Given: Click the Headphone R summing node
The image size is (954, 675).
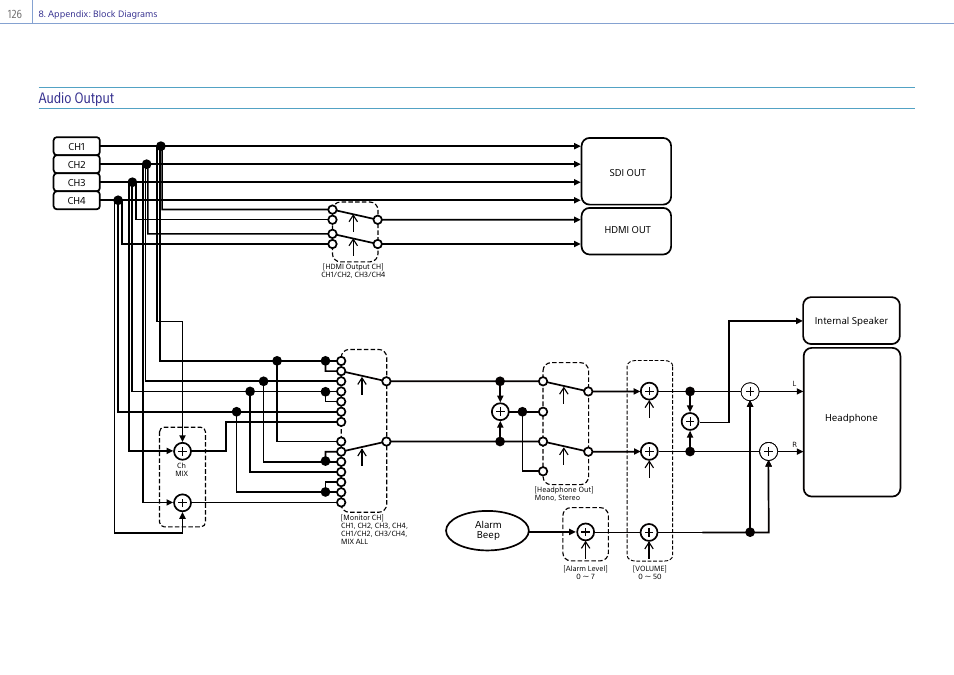Looking at the screenshot, I should coord(768,451).
